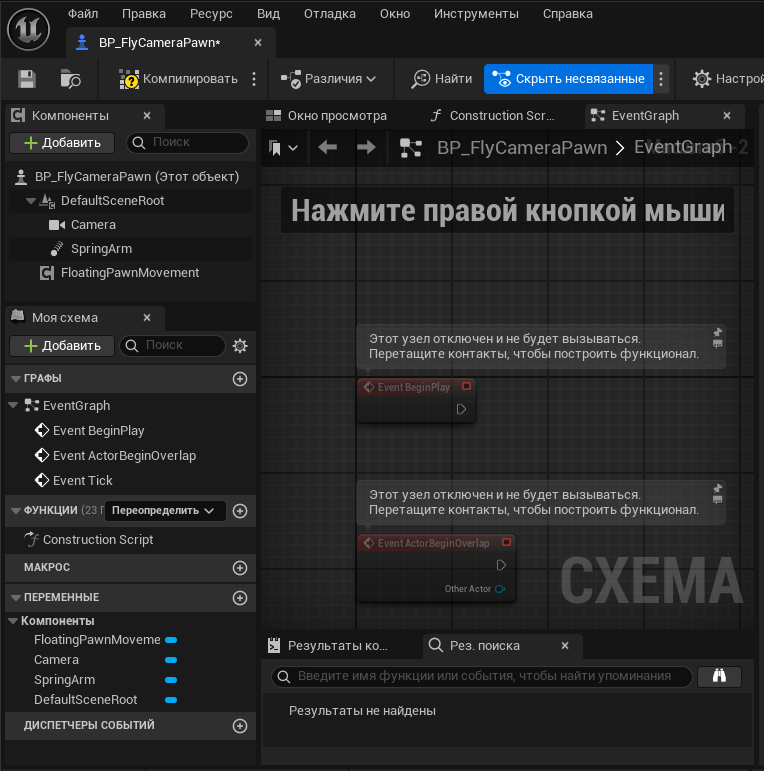Open compile options three-dot menu
This screenshot has height=771, width=764.
click(x=254, y=79)
